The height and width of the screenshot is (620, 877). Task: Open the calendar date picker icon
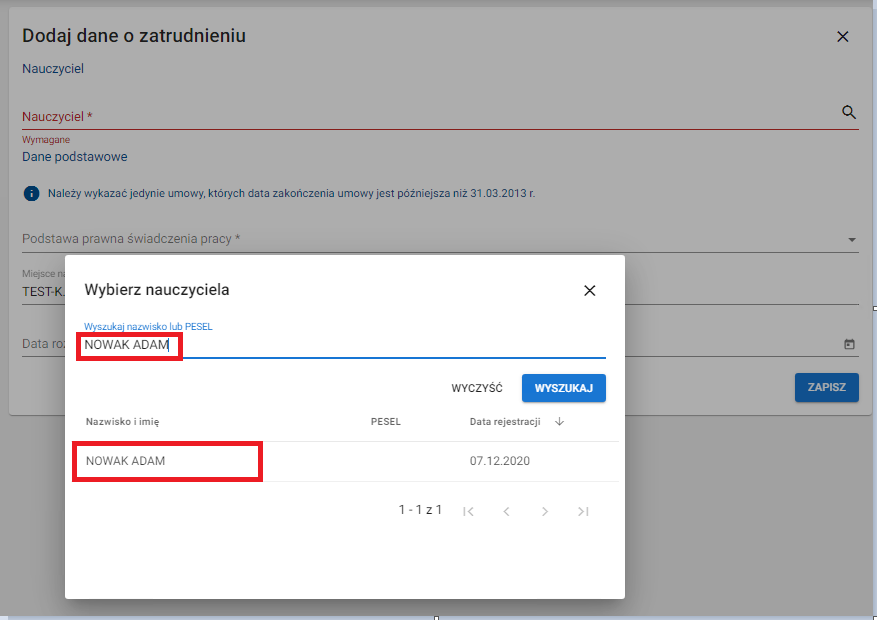849,344
